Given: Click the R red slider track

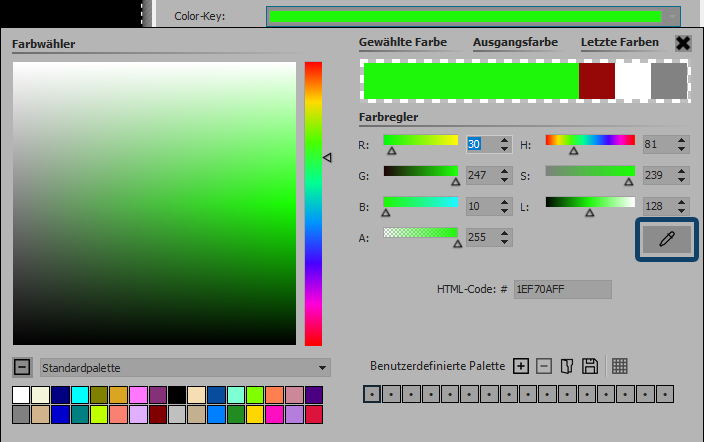Looking at the screenshot, I should (421, 140).
